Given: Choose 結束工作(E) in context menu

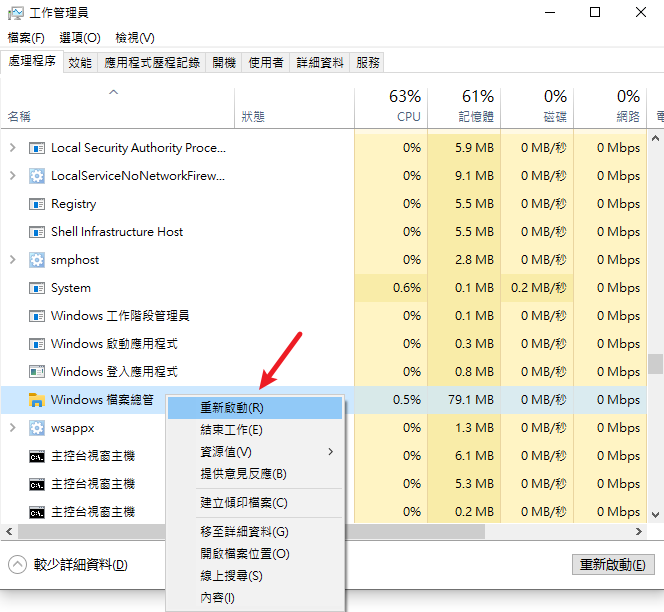Looking at the screenshot, I should 255,430.
